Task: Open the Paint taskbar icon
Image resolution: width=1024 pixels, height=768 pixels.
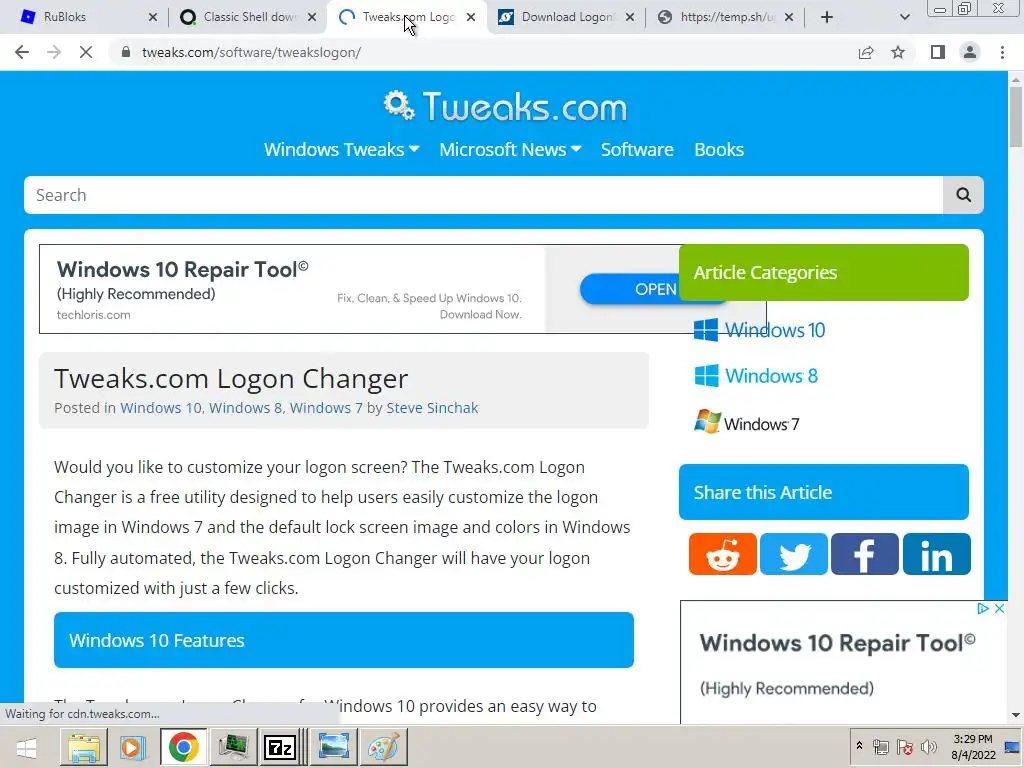Action: click(x=383, y=747)
